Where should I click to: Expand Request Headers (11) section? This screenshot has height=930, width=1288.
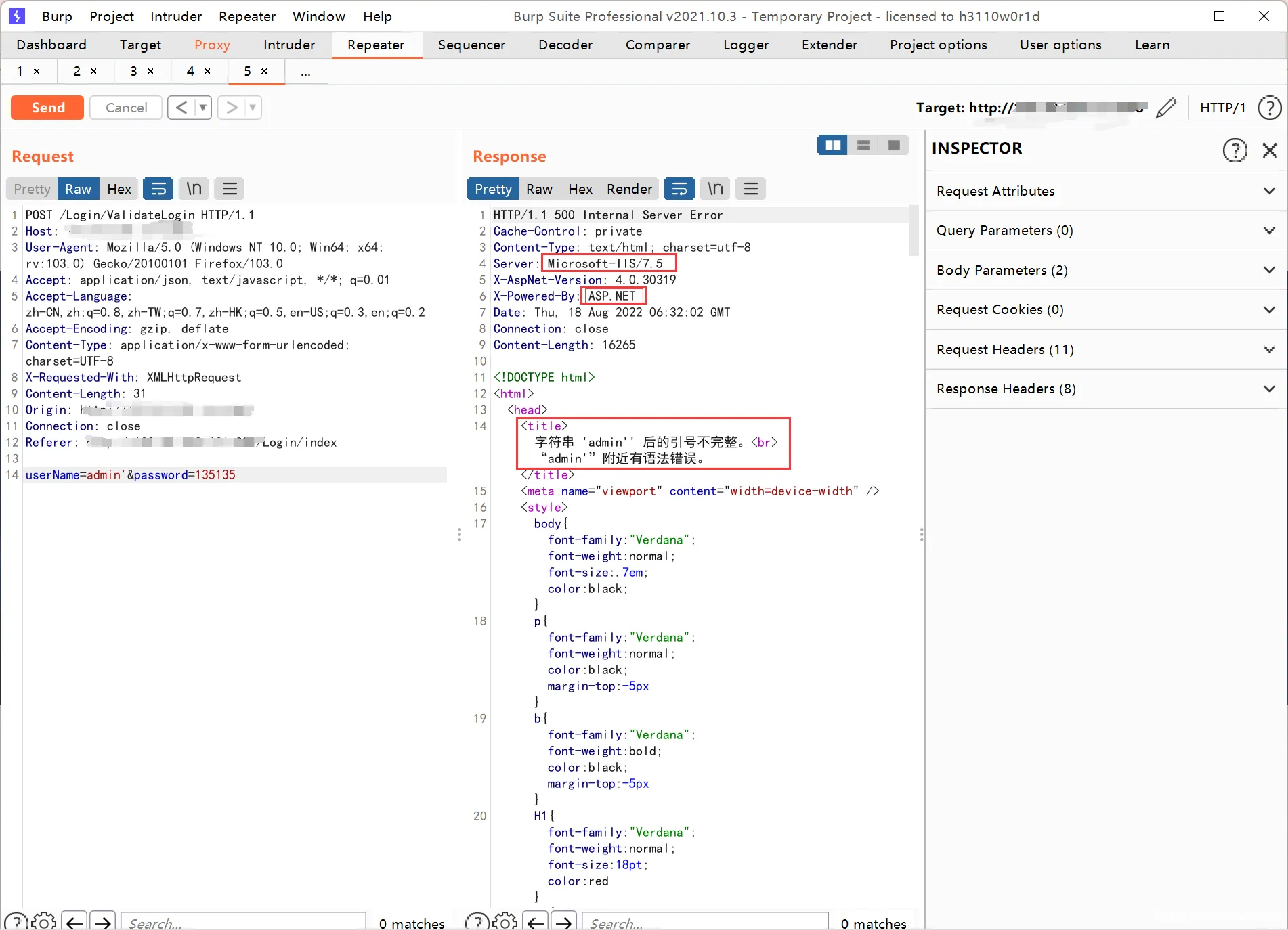pos(1106,349)
